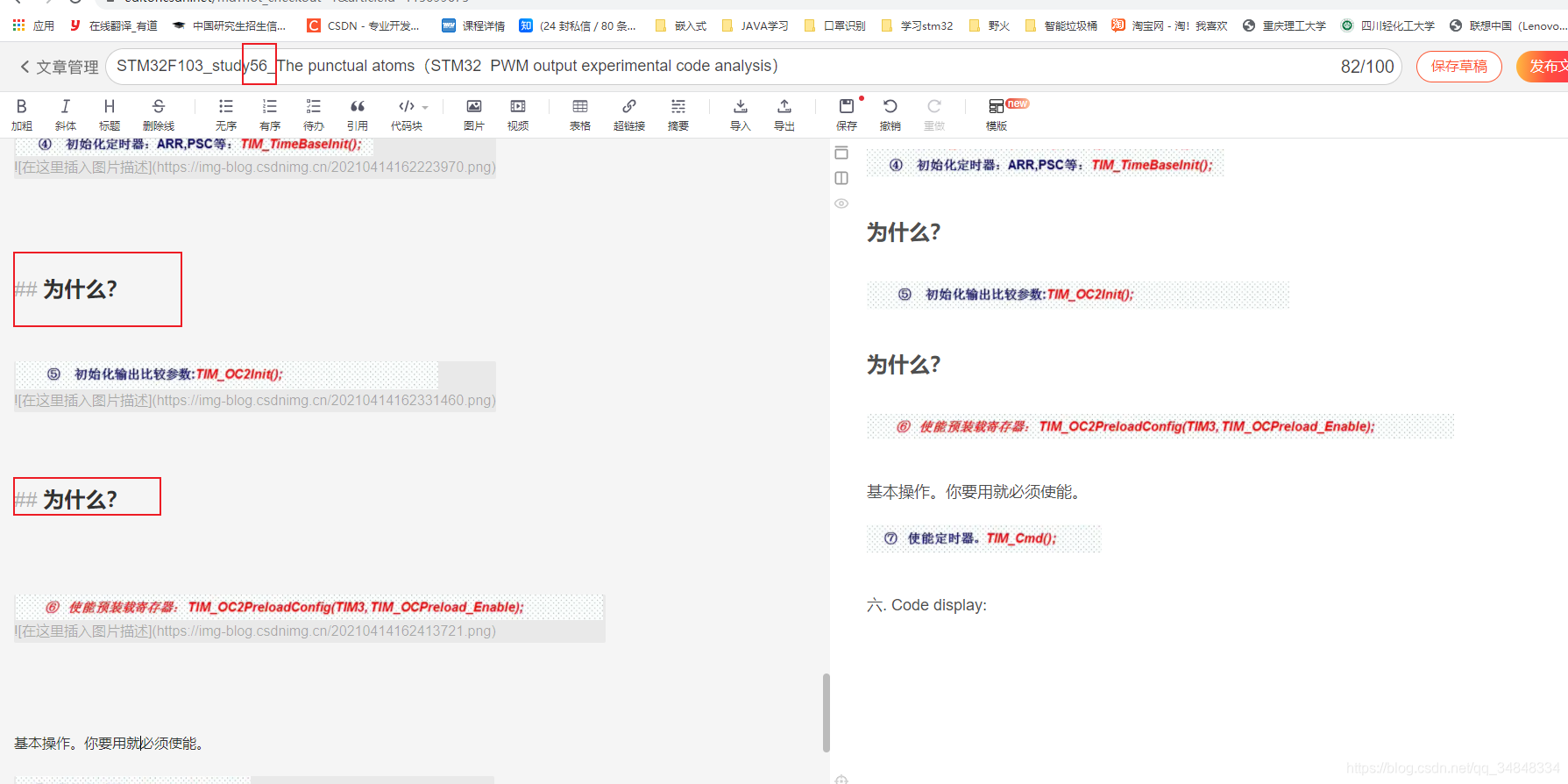The width and height of the screenshot is (1568, 784).
Task: Apply italic (斜体) formatting
Action: [66, 115]
